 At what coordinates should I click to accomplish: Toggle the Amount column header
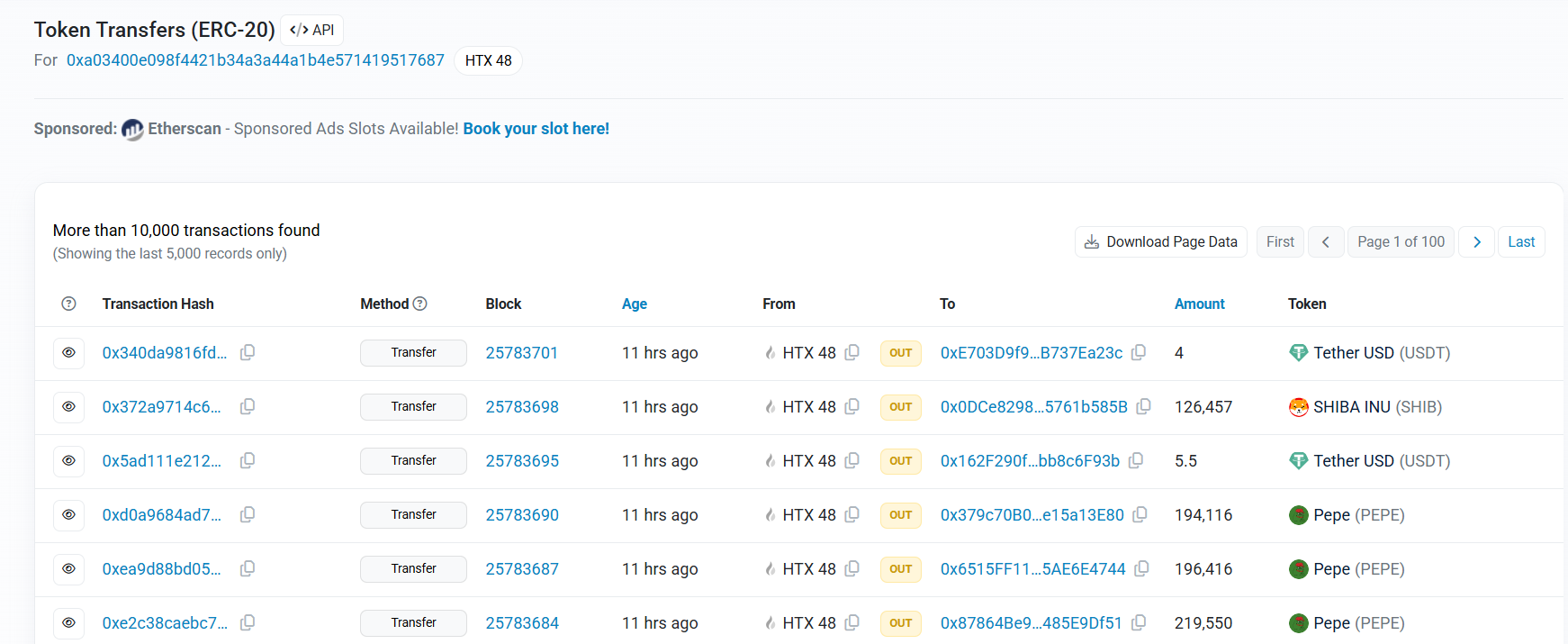point(1200,304)
